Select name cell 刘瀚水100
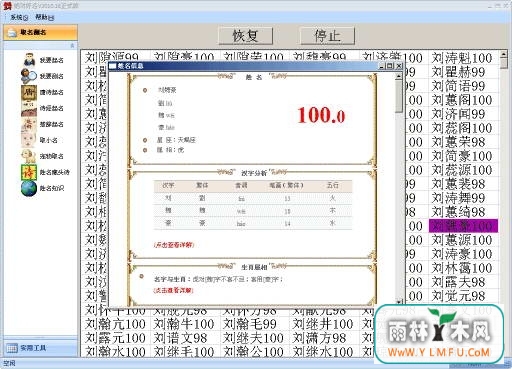The image size is (512, 369). point(116,352)
